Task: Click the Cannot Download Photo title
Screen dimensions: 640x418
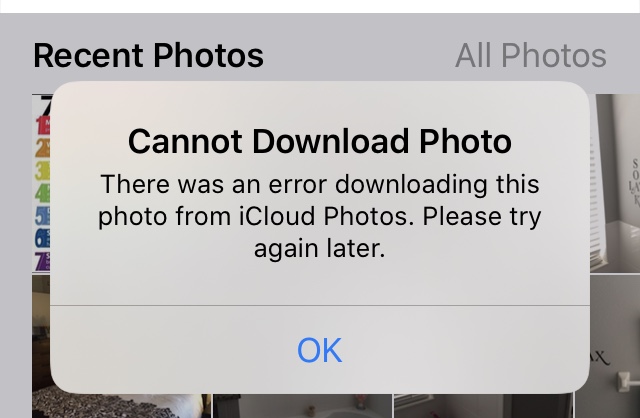Action: click(320, 142)
